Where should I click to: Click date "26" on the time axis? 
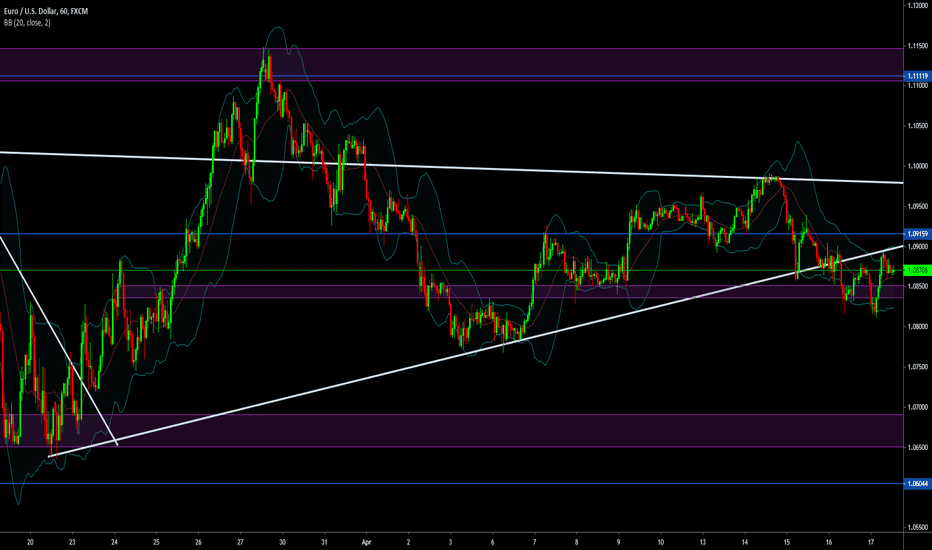(199, 542)
